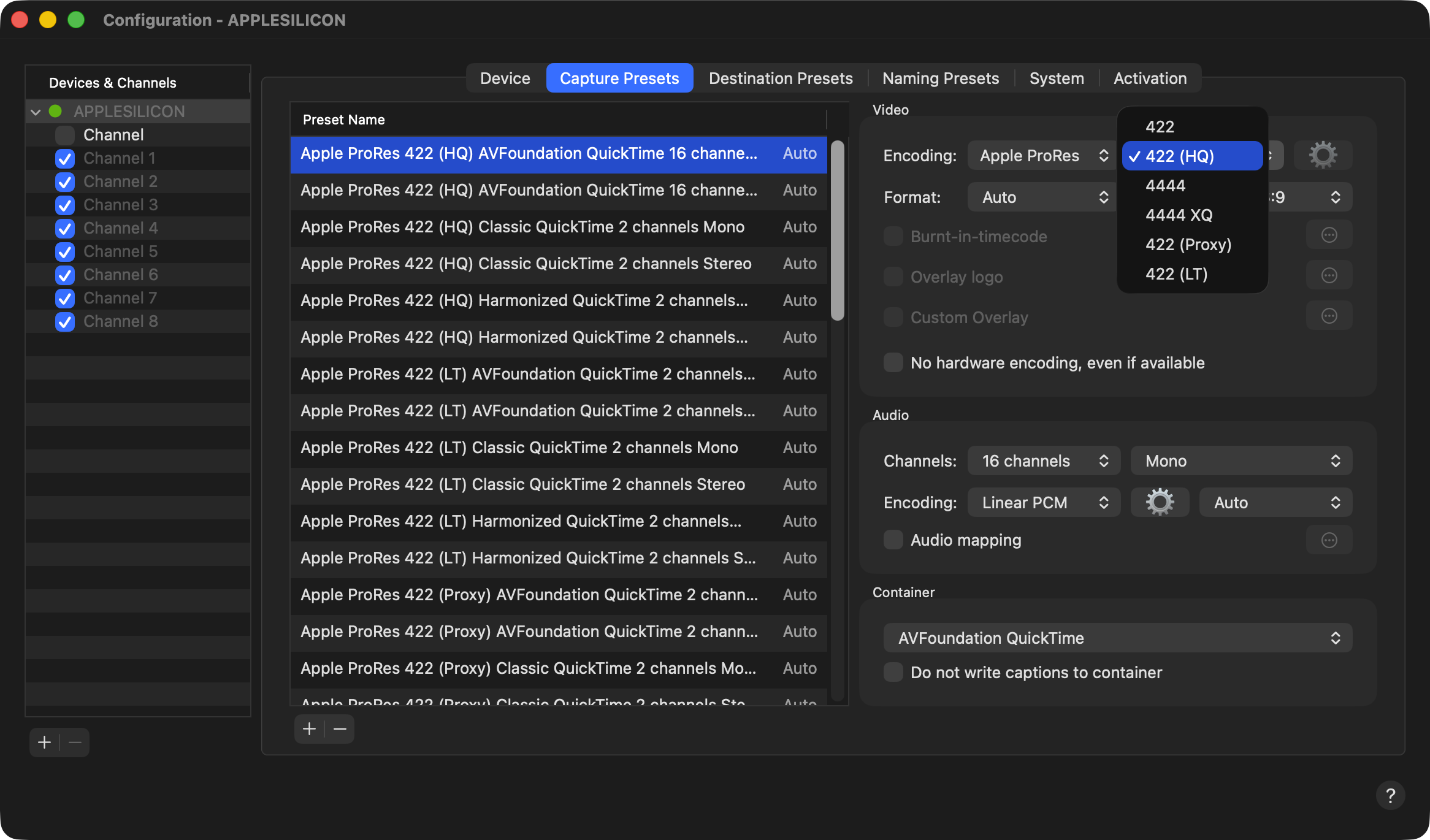Minimize the Configuration window
The width and height of the screenshot is (1430, 840).
click(x=48, y=20)
